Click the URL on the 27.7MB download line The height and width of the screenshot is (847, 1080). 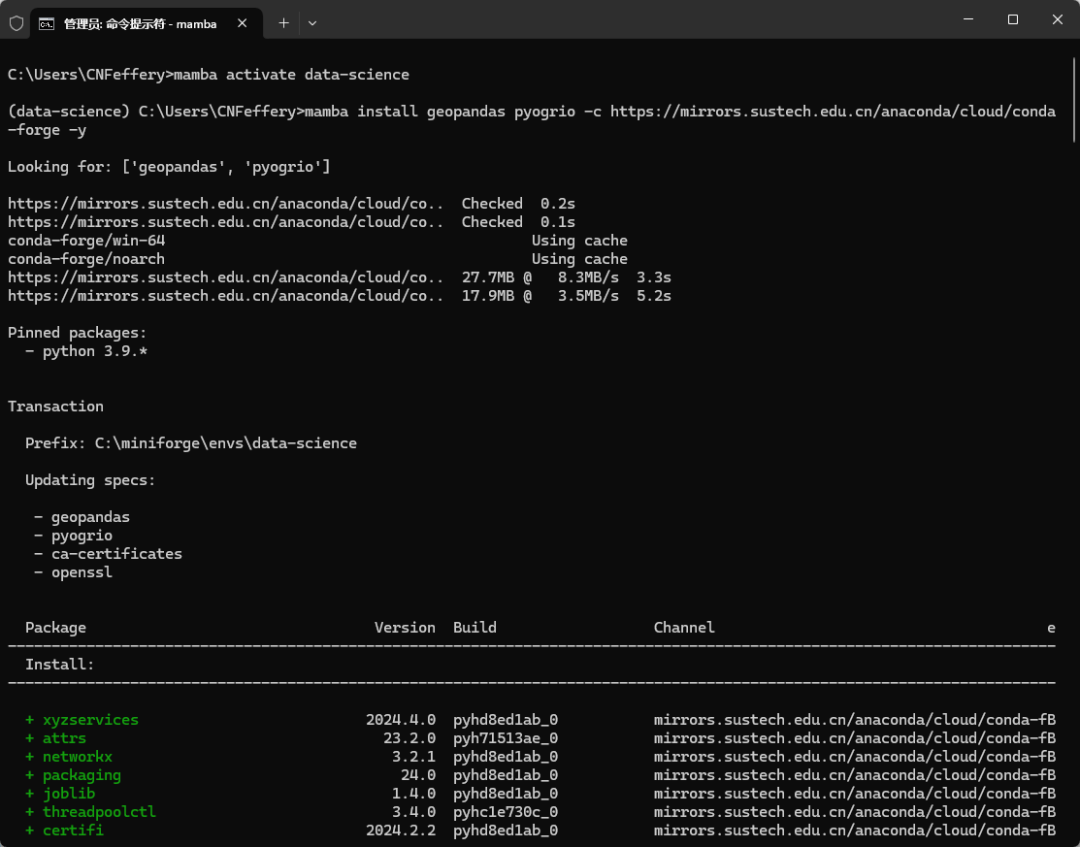tap(225, 277)
